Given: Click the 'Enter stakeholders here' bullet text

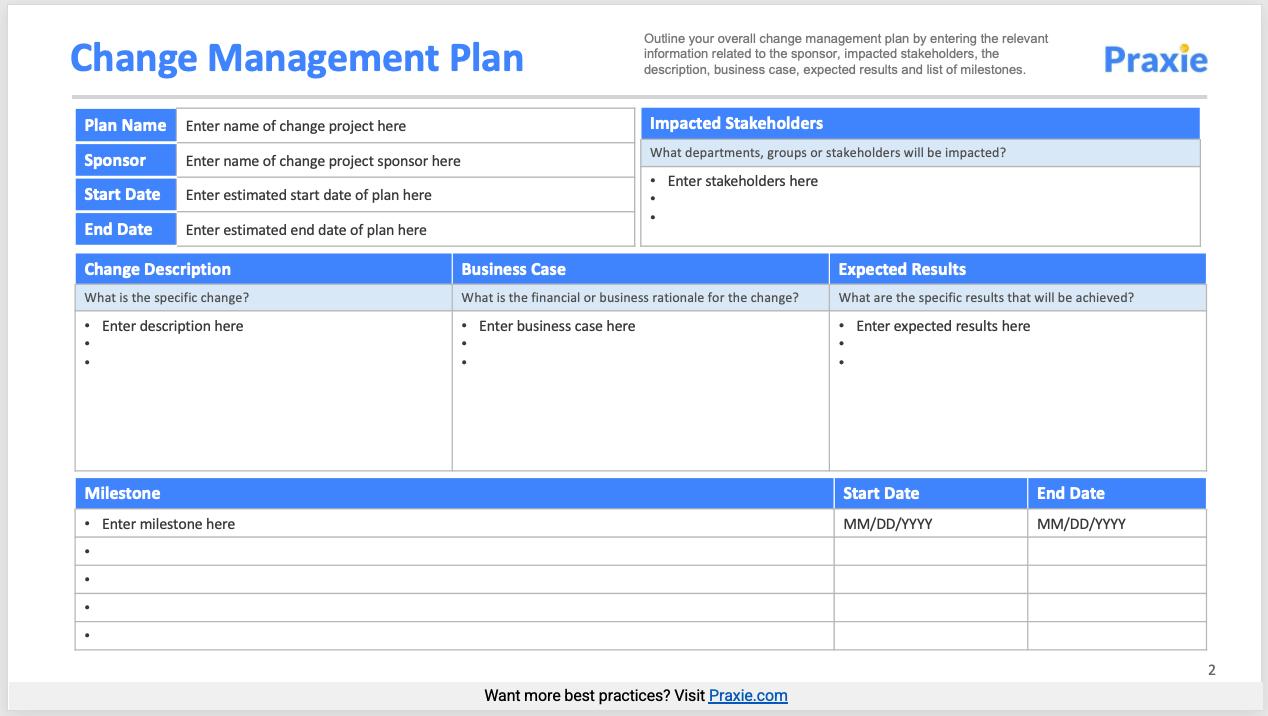Looking at the screenshot, I should pyautogui.click(x=742, y=181).
